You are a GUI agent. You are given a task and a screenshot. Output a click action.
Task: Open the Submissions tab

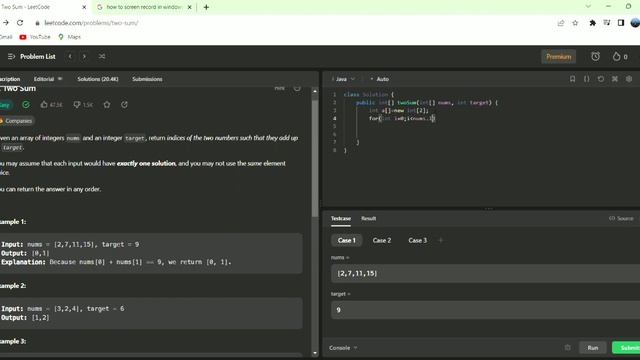click(x=147, y=79)
